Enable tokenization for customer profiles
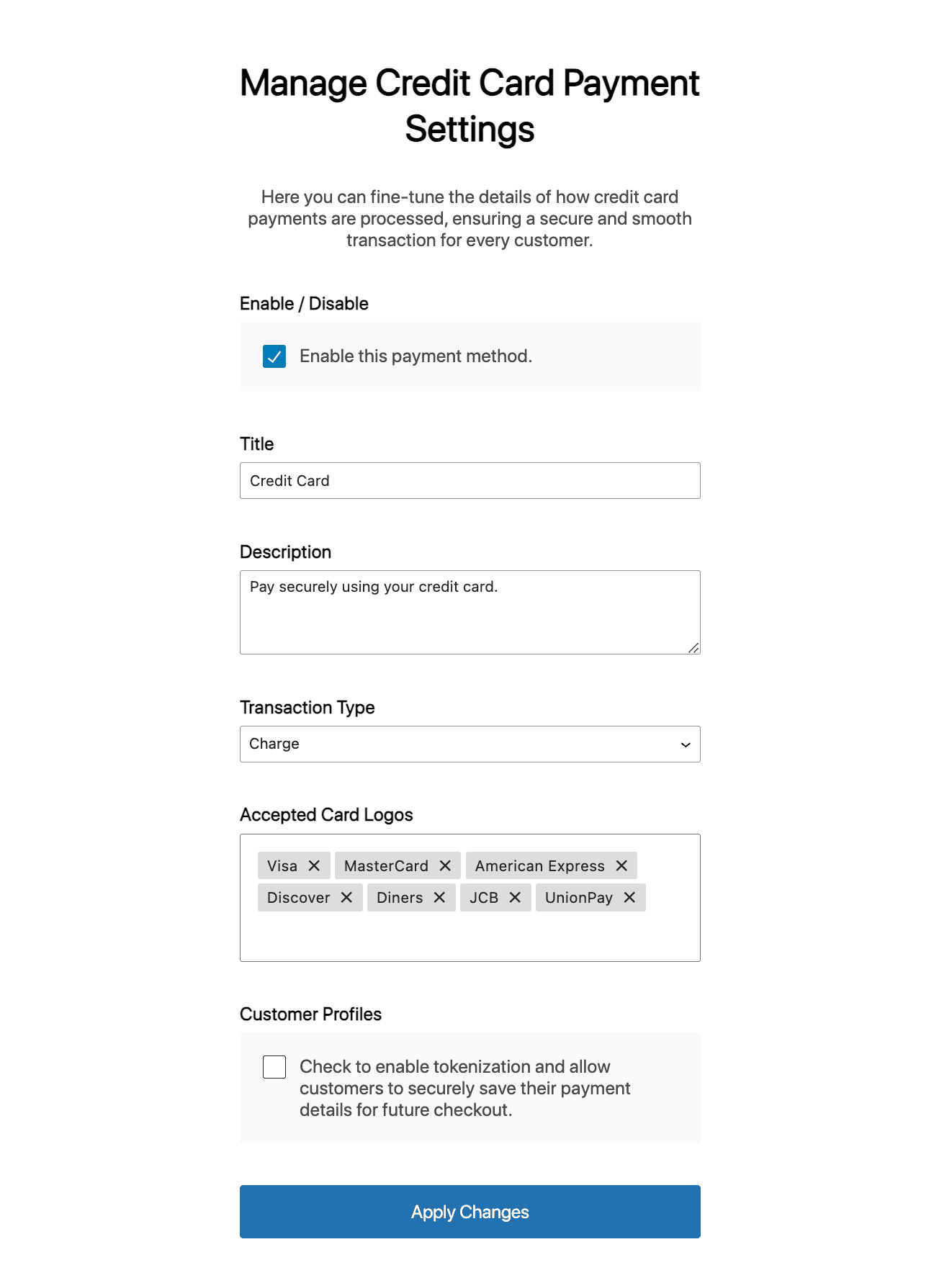The image size is (952, 1283). (x=274, y=1067)
